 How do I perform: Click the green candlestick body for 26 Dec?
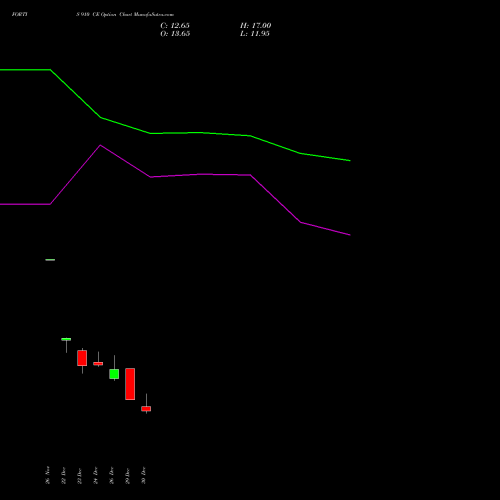coord(114,374)
